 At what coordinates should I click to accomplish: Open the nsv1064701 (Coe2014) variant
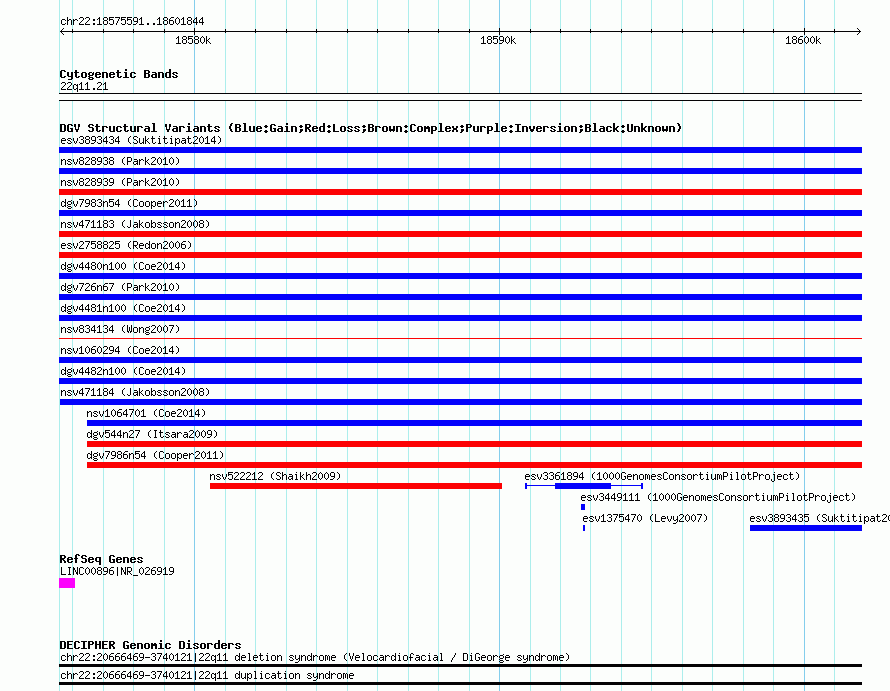tap(146, 413)
